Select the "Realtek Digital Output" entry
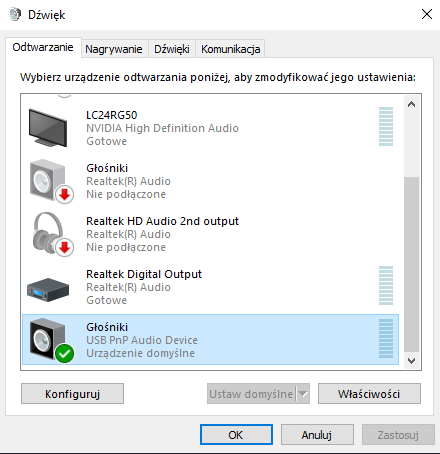This screenshot has height=454, width=440. point(144,274)
